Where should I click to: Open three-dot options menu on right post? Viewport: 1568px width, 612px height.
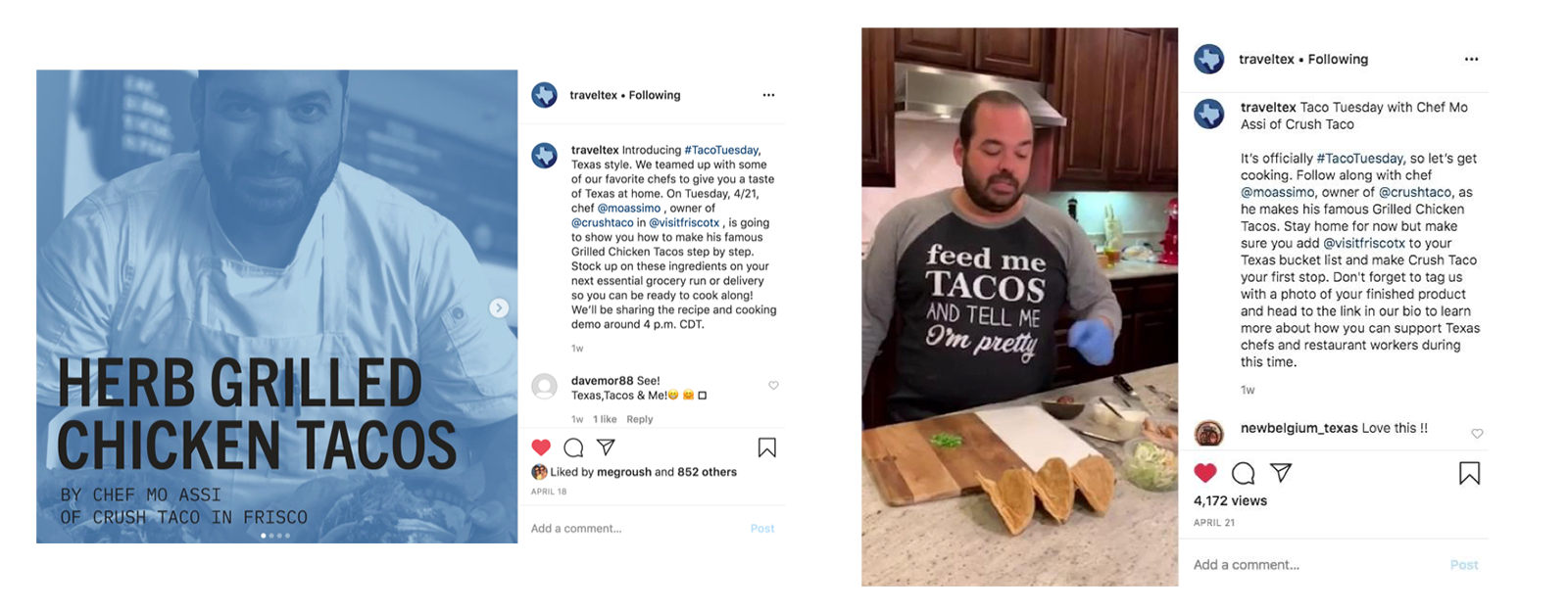1471,59
